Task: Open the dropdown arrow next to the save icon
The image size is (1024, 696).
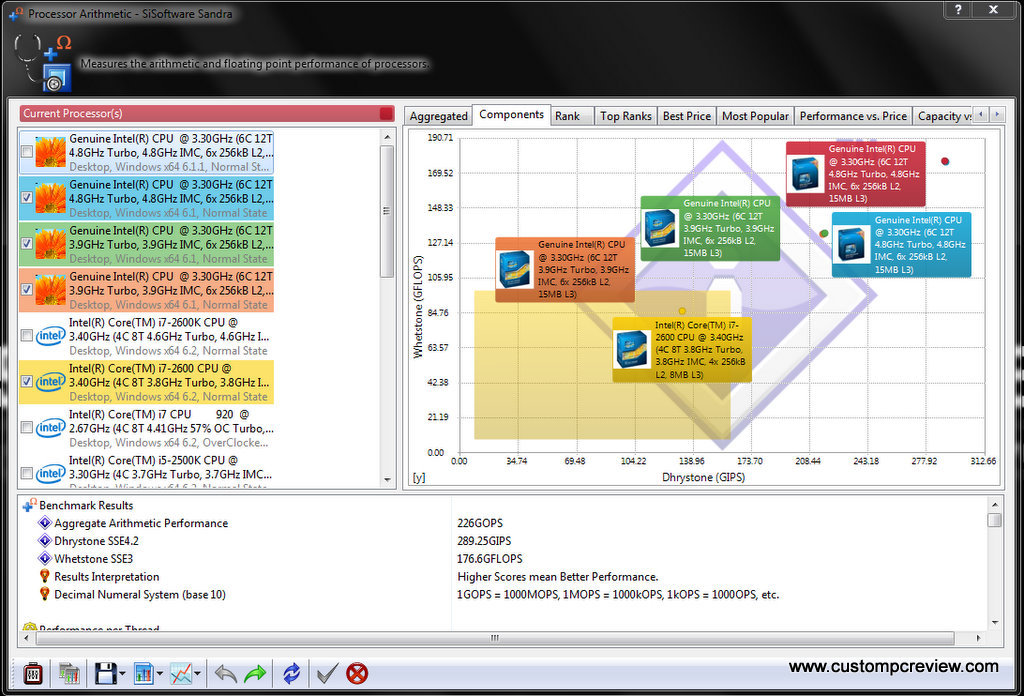Action: tap(122, 674)
